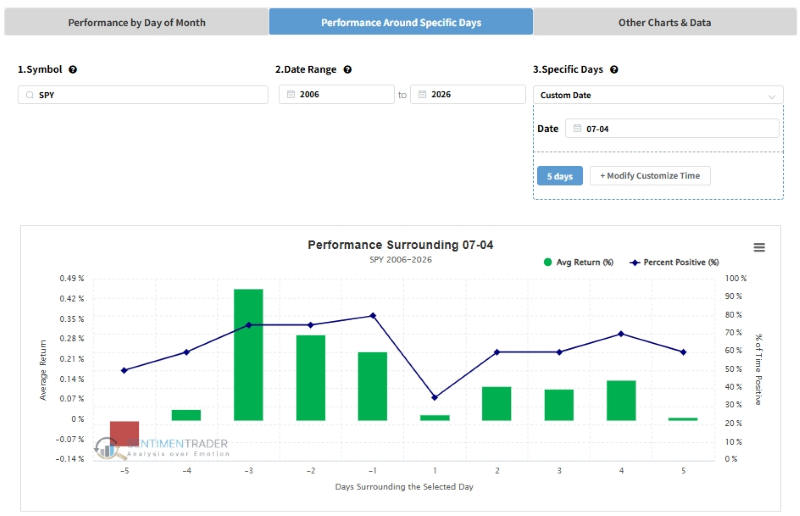Click the green bar at day -4
Viewport: 800px width, 516px height.
point(186,415)
